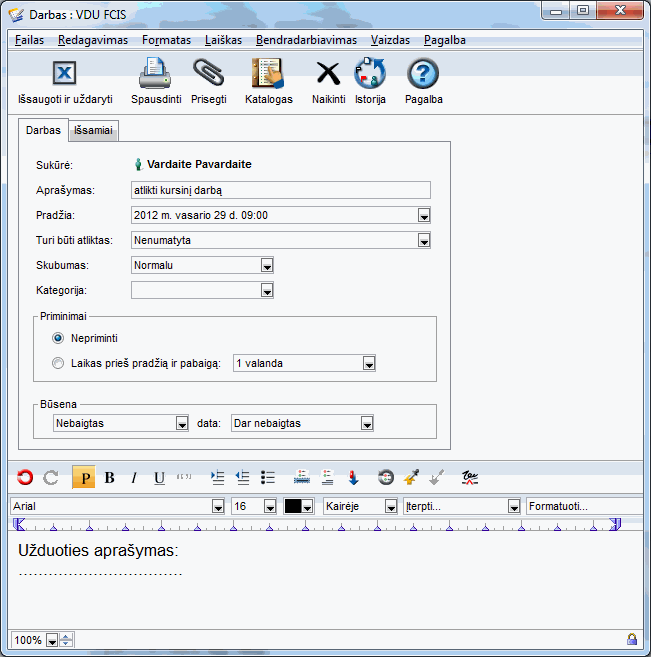The width and height of the screenshot is (651, 657).
Task: Open the Istorija history icon
Action: [x=370, y=74]
